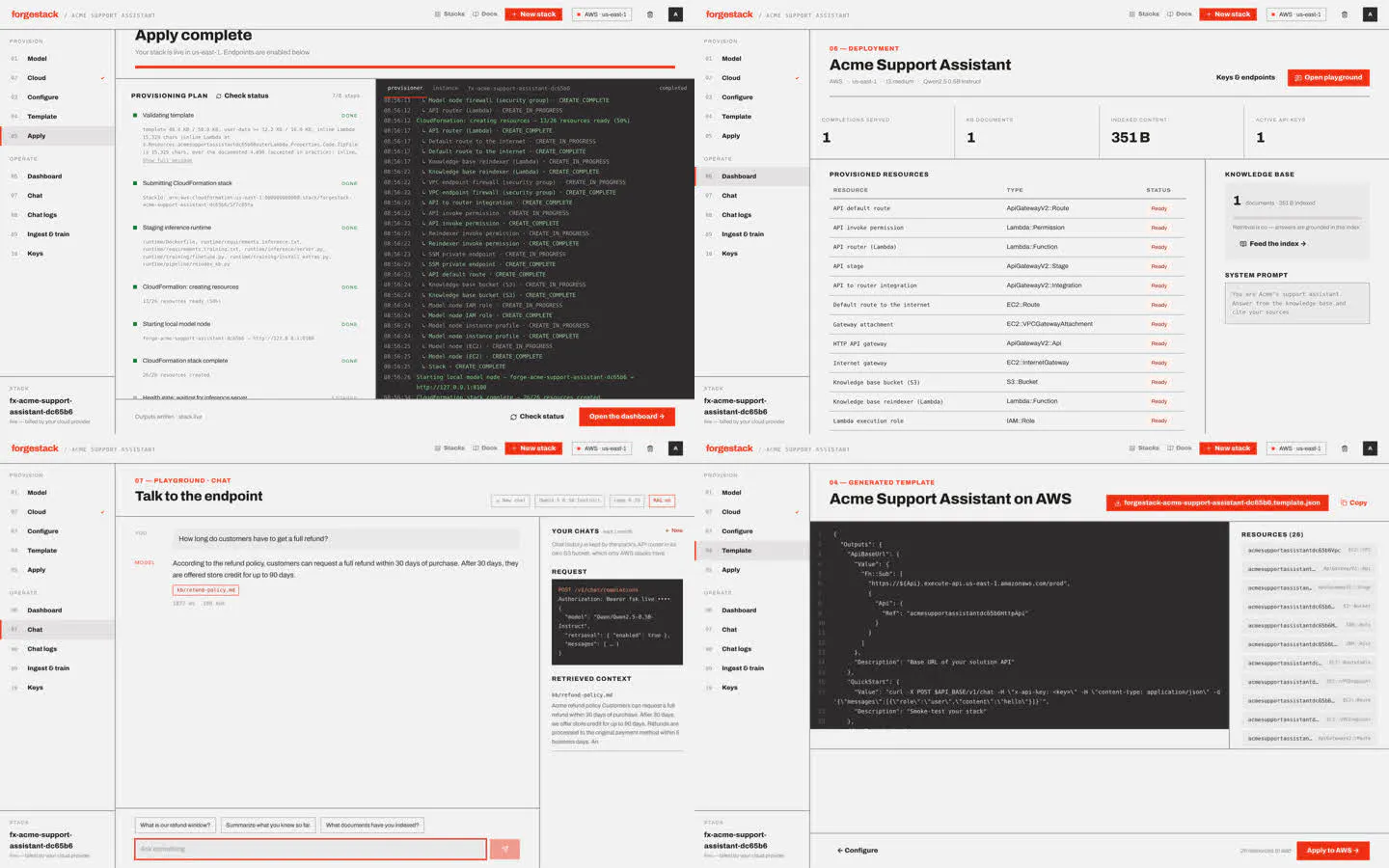Image resolution: width=1389 pixels, height=868 pixels.
Task: Click Open playground button
Action: [1328, 77]
